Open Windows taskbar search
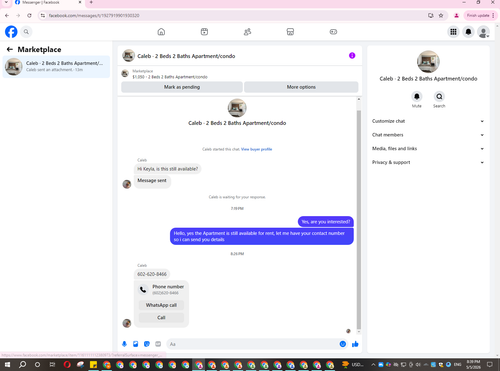 tap(22, 365)
